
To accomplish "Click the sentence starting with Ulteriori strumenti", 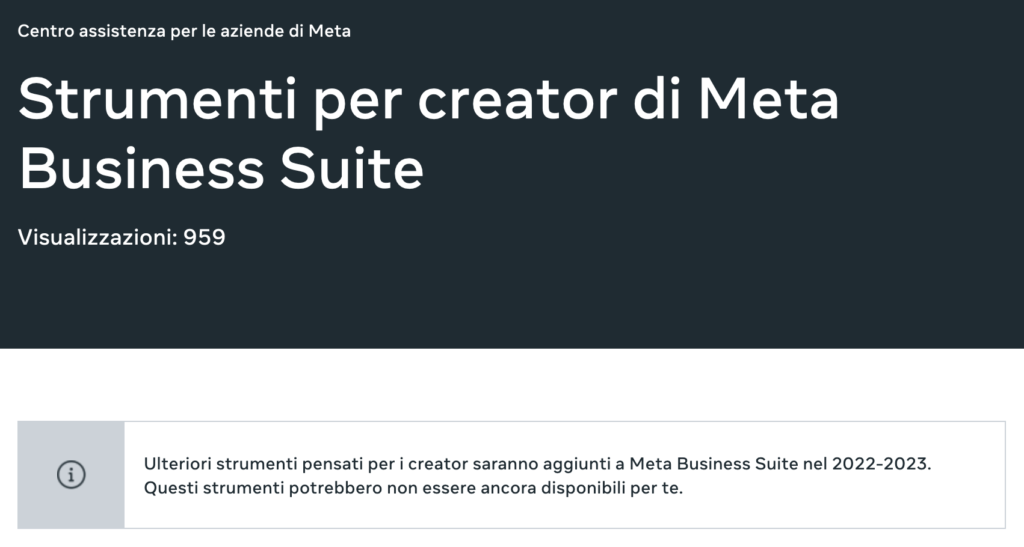I will [537, 464].
